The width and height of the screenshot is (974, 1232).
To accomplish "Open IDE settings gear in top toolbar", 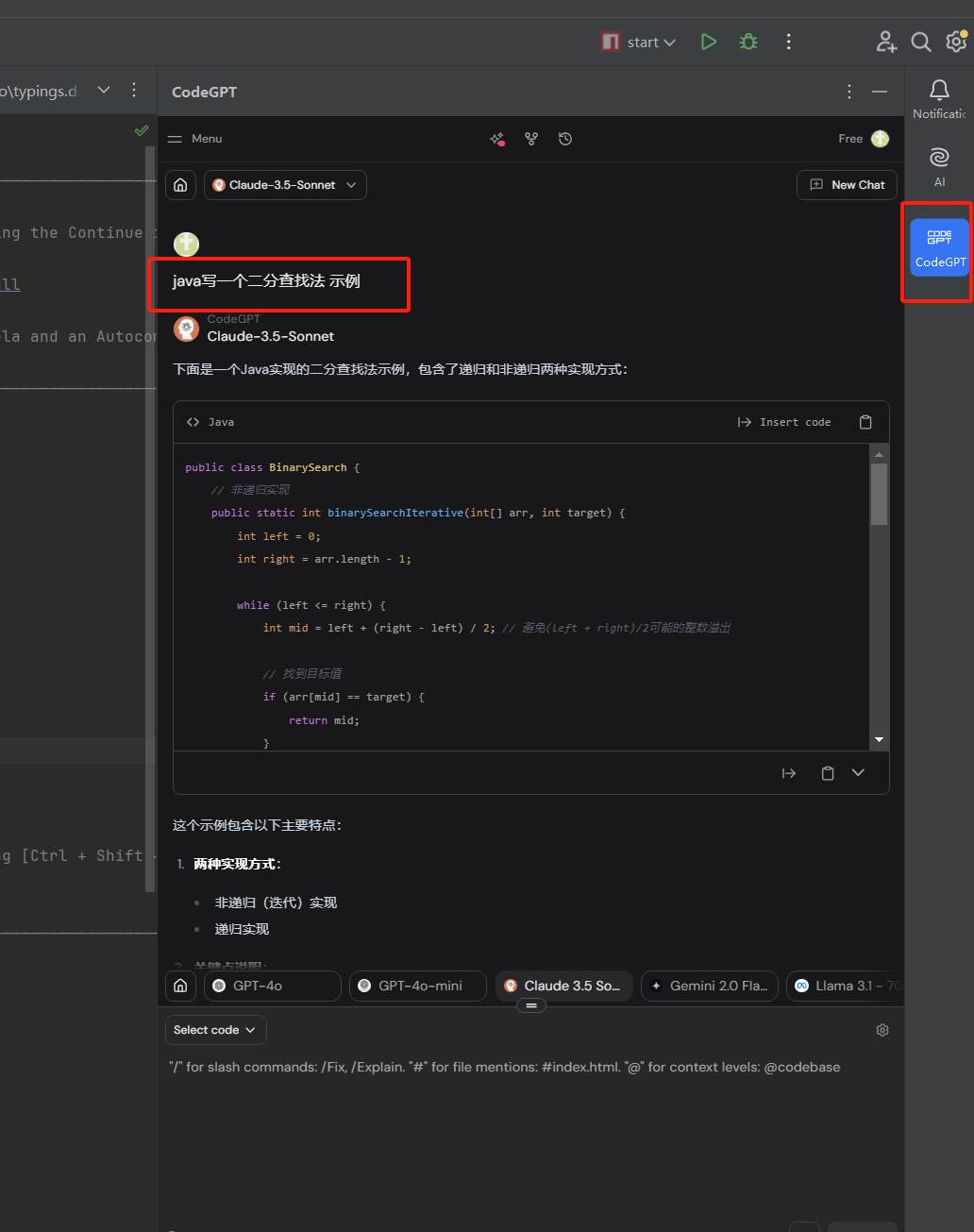I will click(x=956, y=42).
